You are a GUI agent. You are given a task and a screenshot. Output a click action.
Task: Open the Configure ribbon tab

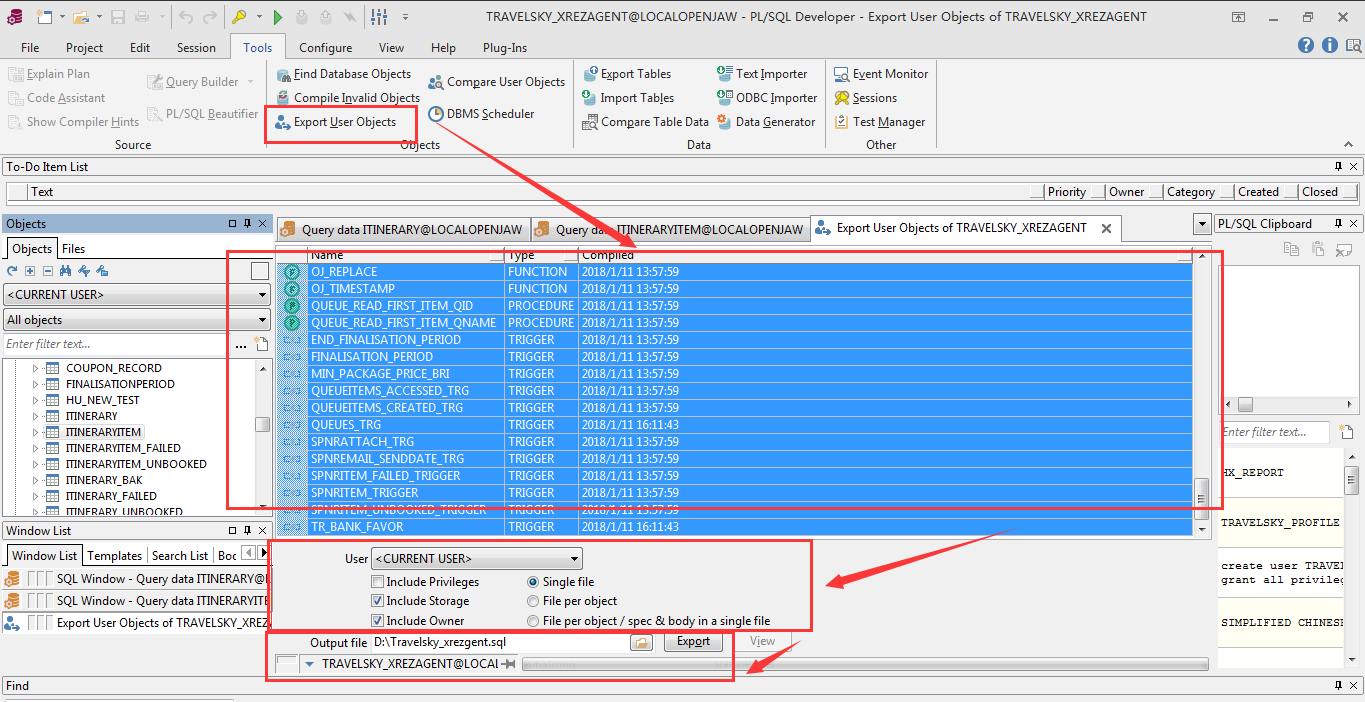[325, 47]
